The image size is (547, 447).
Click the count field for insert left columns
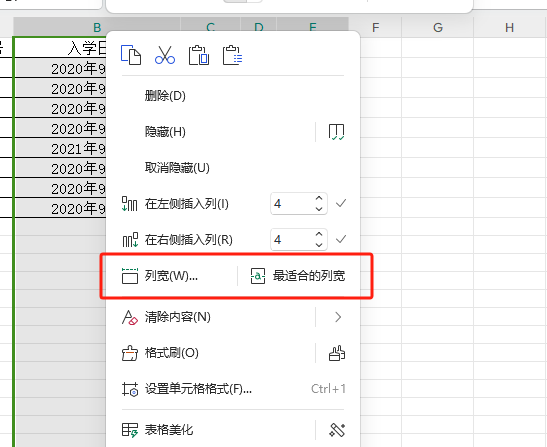pos(292,203)
